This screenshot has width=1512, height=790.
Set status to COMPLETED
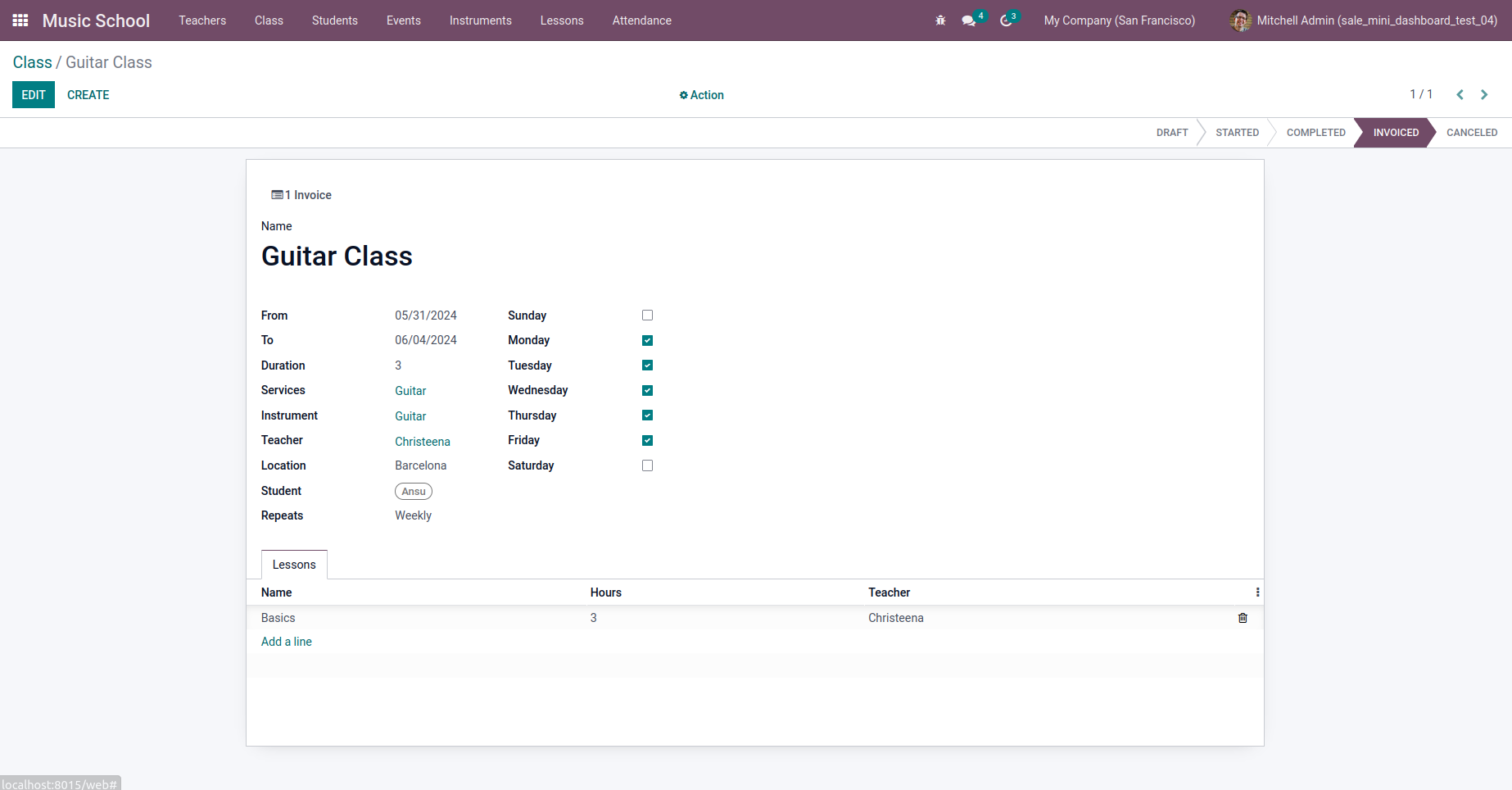pos(1316,133)
